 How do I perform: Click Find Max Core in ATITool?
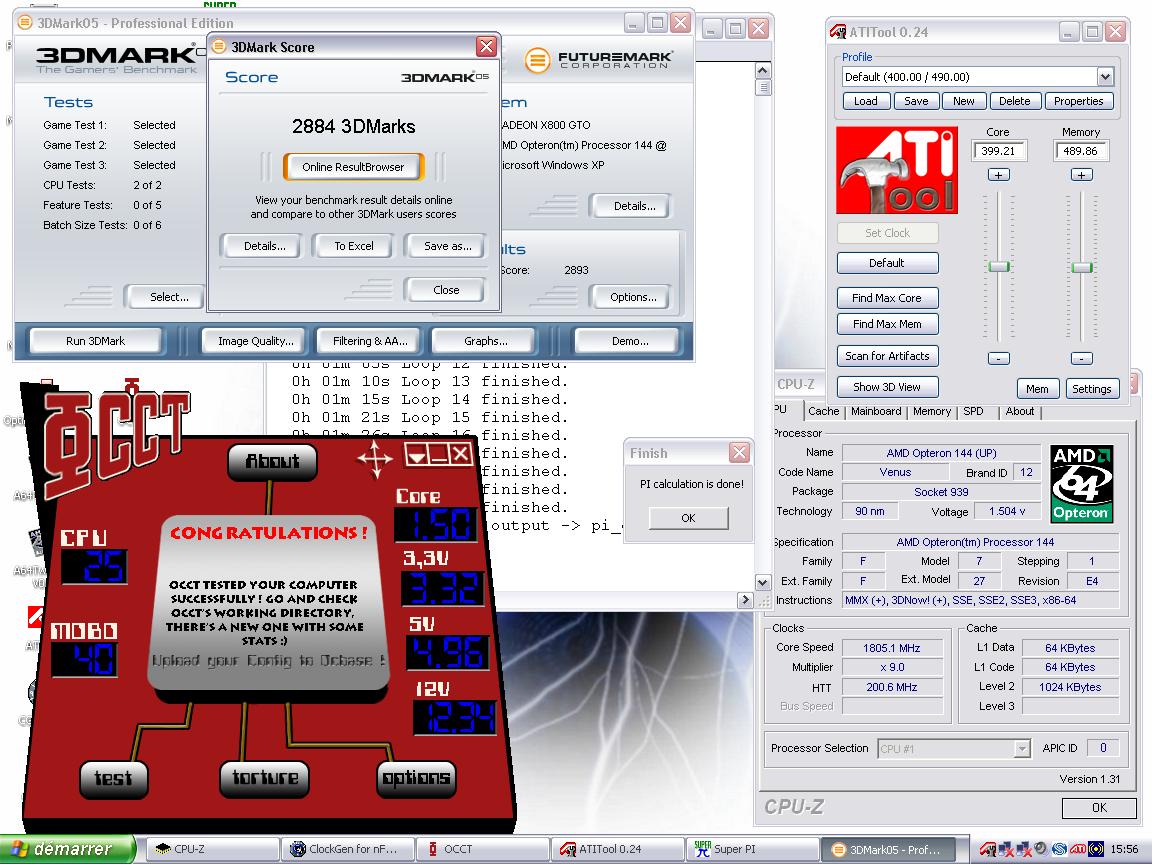coord(887,298)
